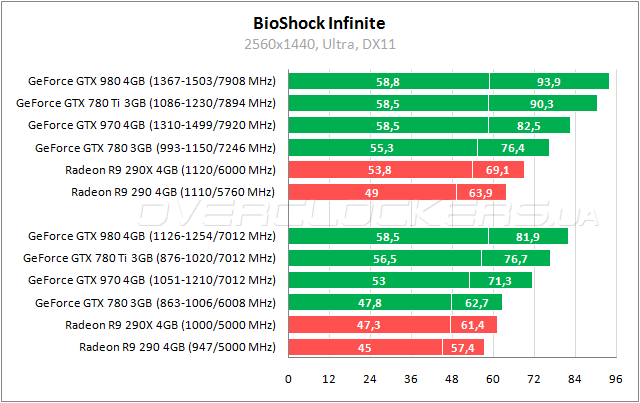Click the Radeon R9 290X 4GB (1120/6000 MHz) label
The width and height of the screenshot is (640, 403).
click(x=169, y=169)
